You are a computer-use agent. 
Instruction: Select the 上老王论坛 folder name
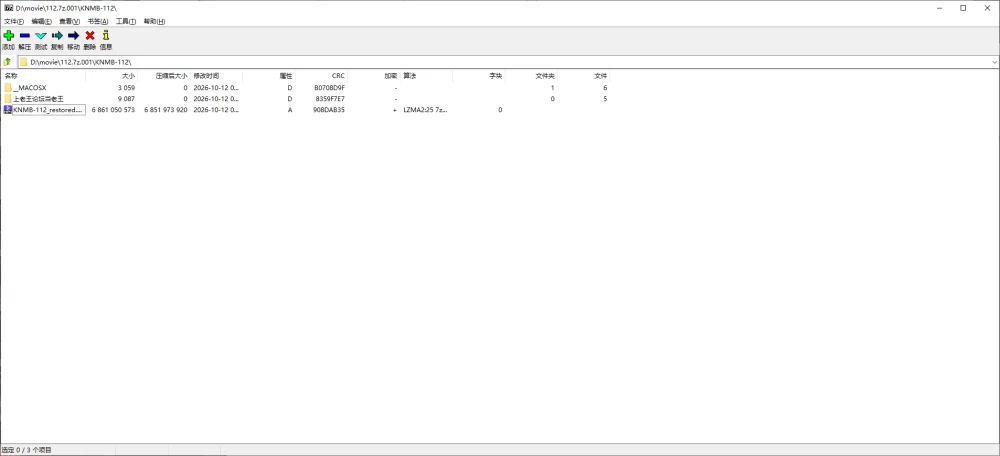[x=38, y=99]
